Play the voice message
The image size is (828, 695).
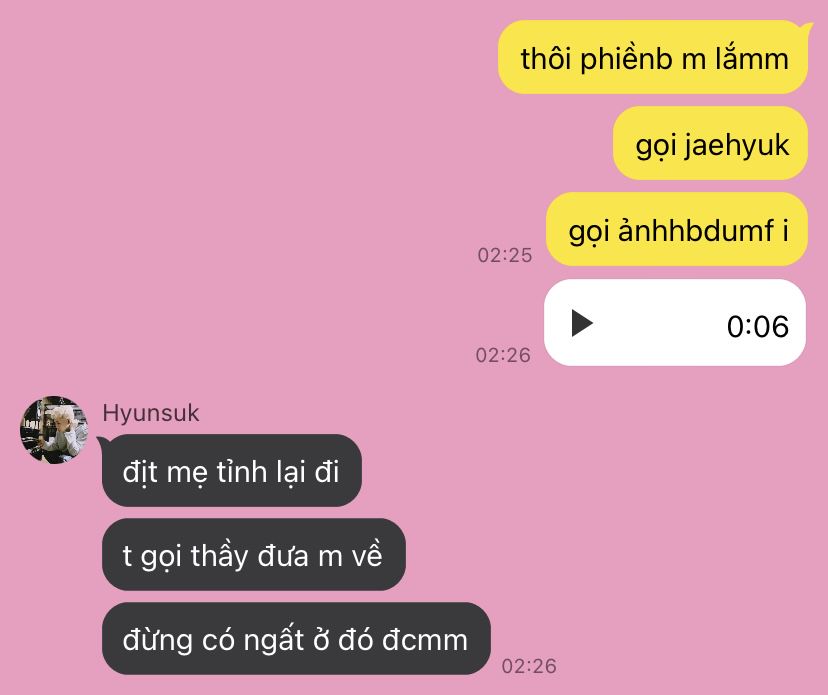coord(582,323)
